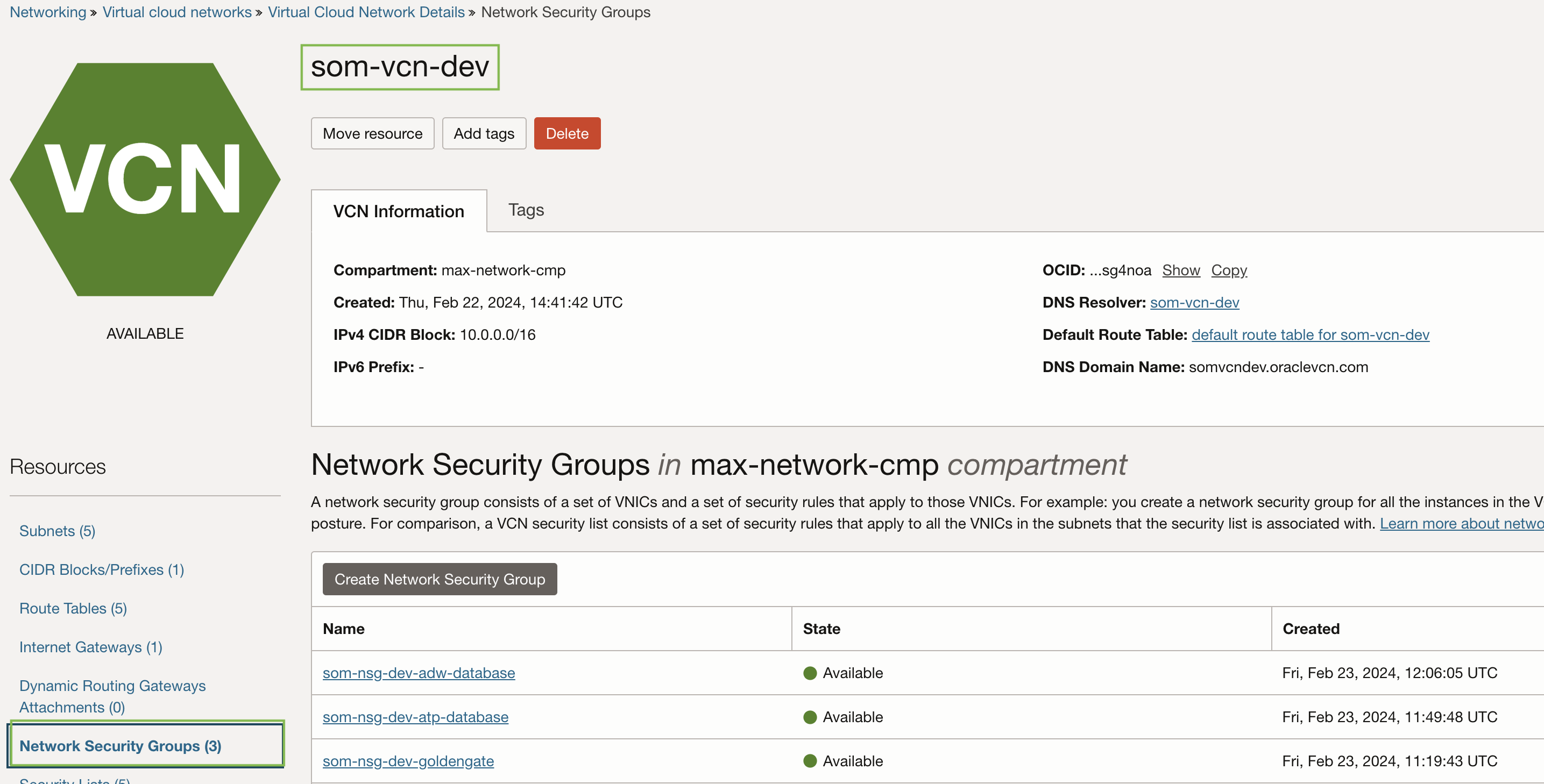Click the Move resource button
The width and height of the screenshot is (1544, 784).
tap(372, 133)
